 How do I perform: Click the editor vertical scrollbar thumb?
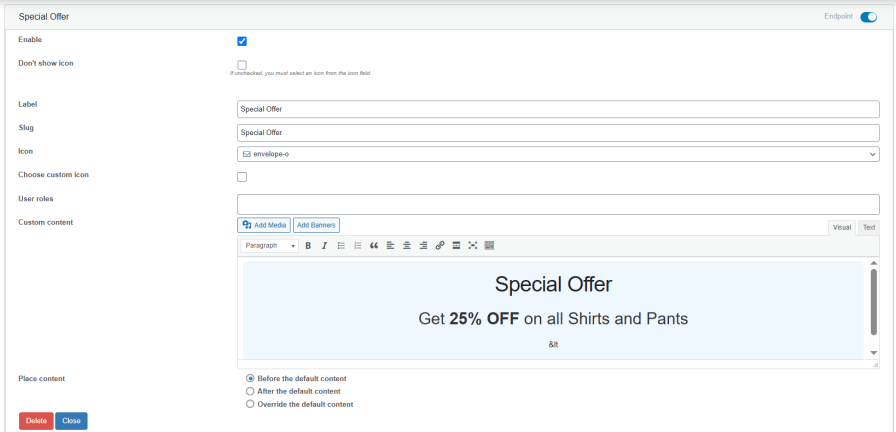873,302
